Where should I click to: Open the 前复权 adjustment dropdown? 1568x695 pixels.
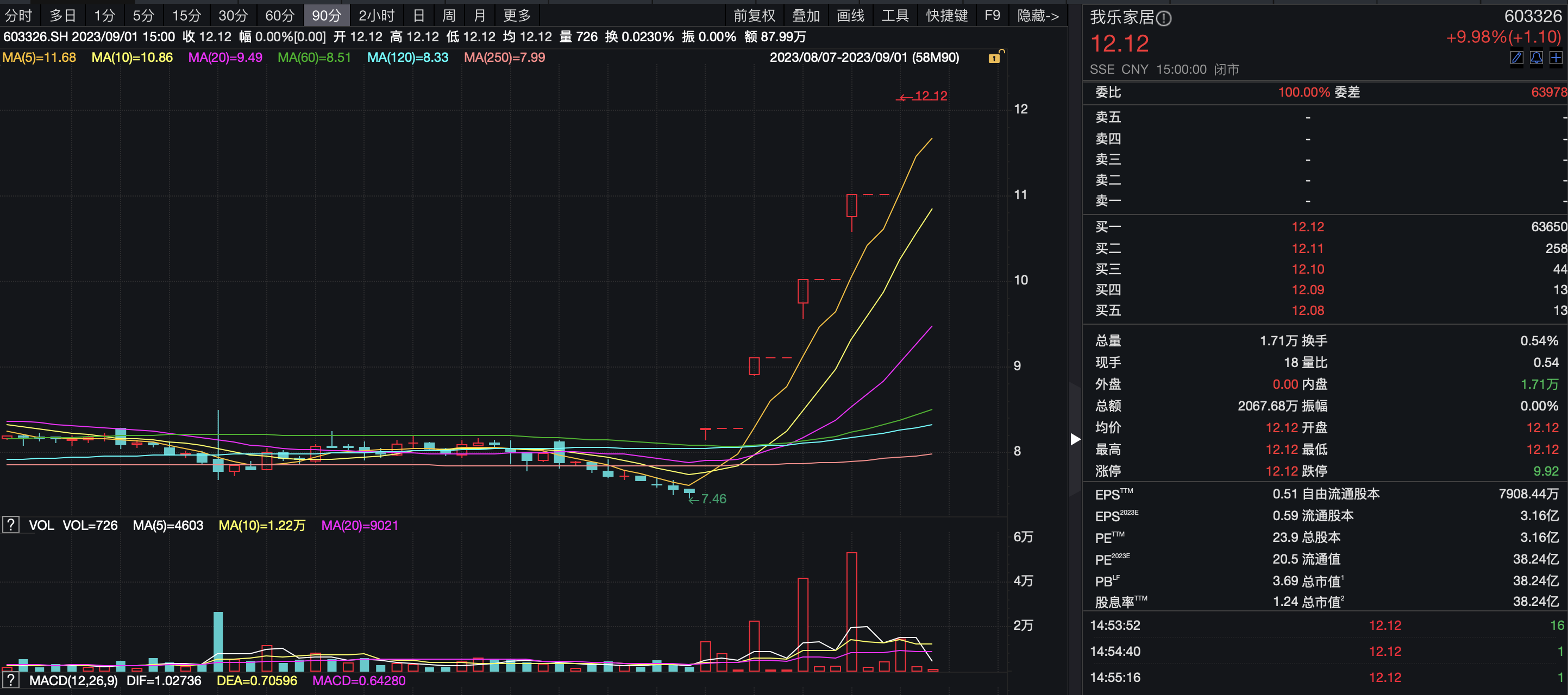[754, 16]
